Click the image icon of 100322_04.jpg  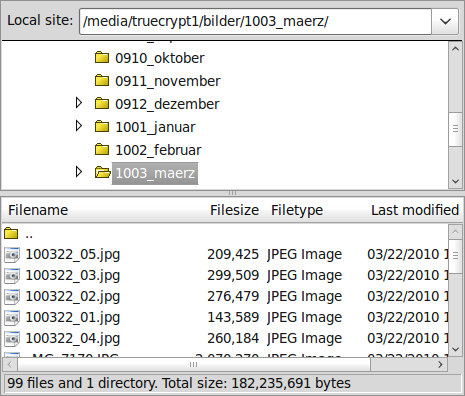pyautogui.click(x=12, y=339)
